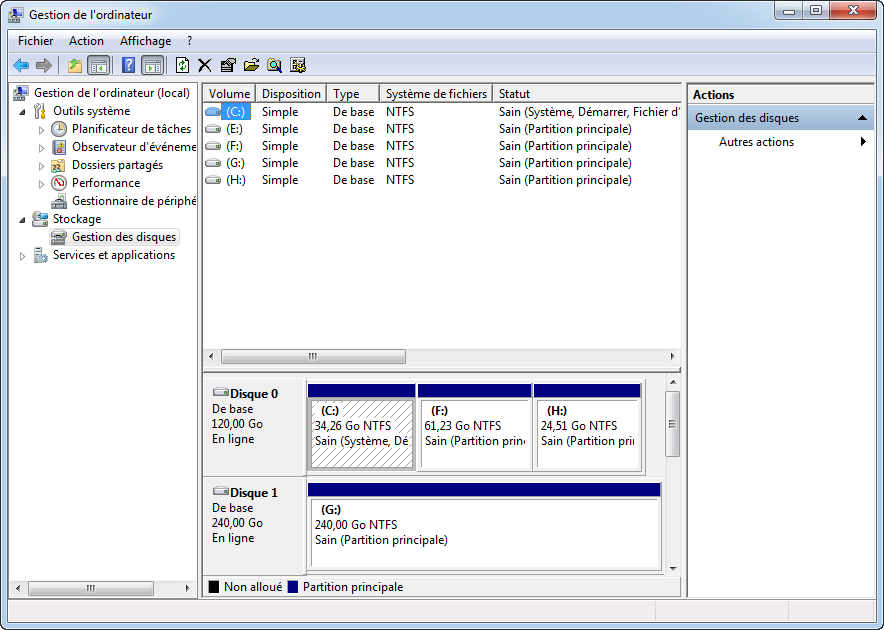Select the (F:) 61,23 Go partition block
884x630 pixels.
(475, 433)
